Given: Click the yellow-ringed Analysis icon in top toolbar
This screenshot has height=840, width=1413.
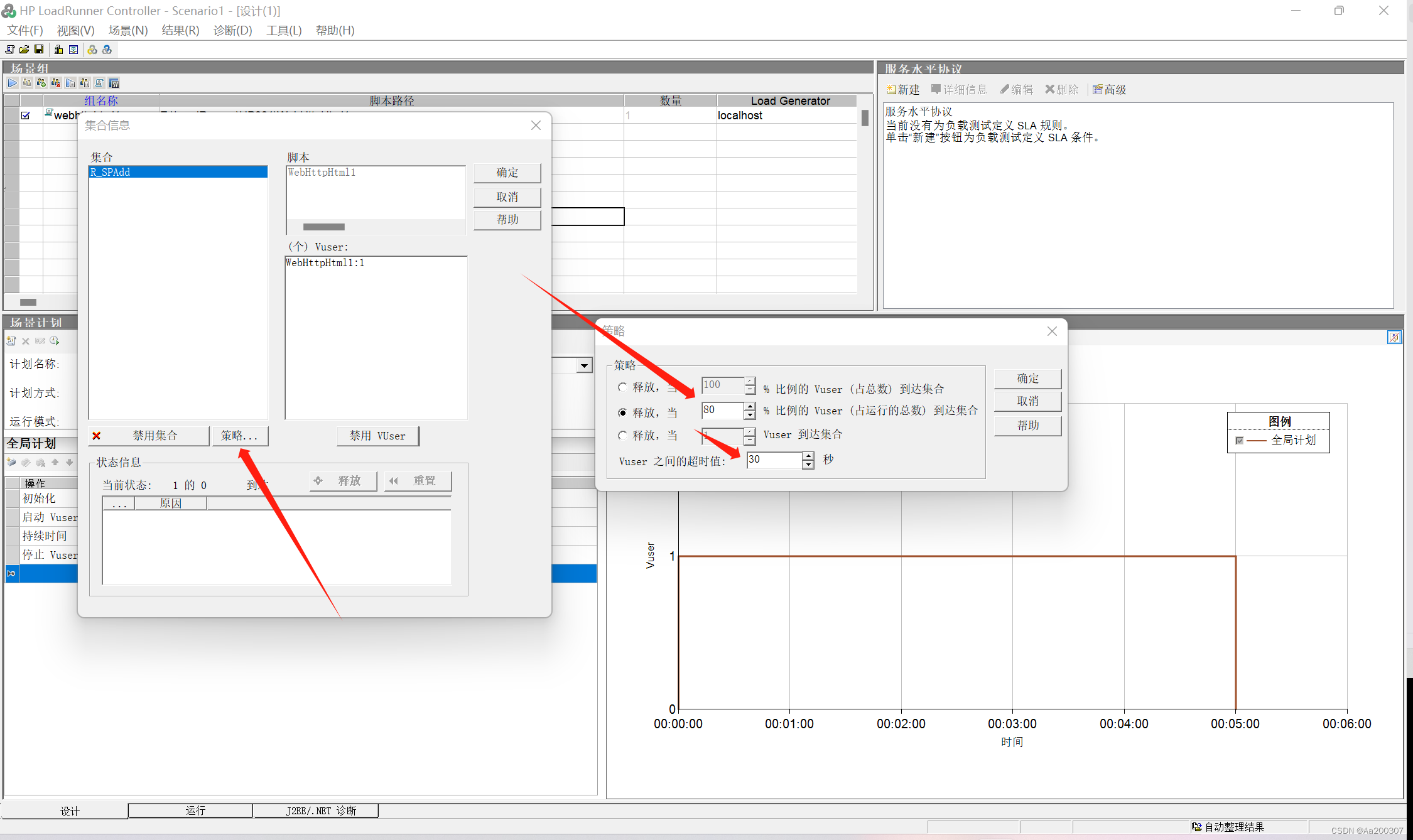Looking at the screenshot, I should click(92, 50).
